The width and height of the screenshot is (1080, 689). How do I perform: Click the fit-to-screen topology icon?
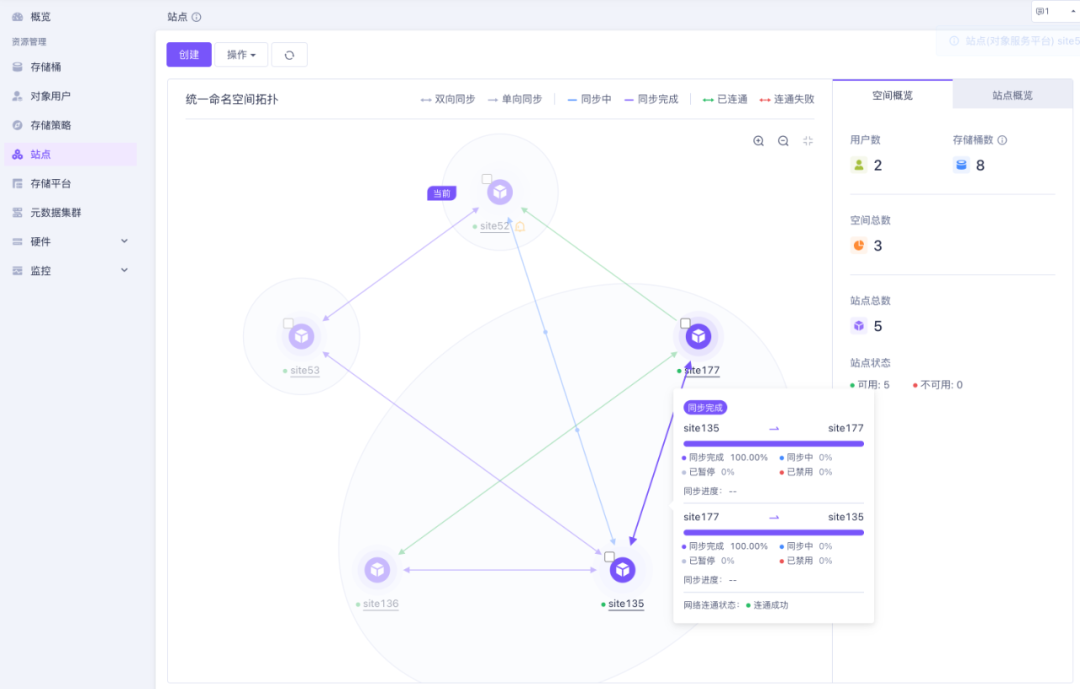[x=808, y=141]
